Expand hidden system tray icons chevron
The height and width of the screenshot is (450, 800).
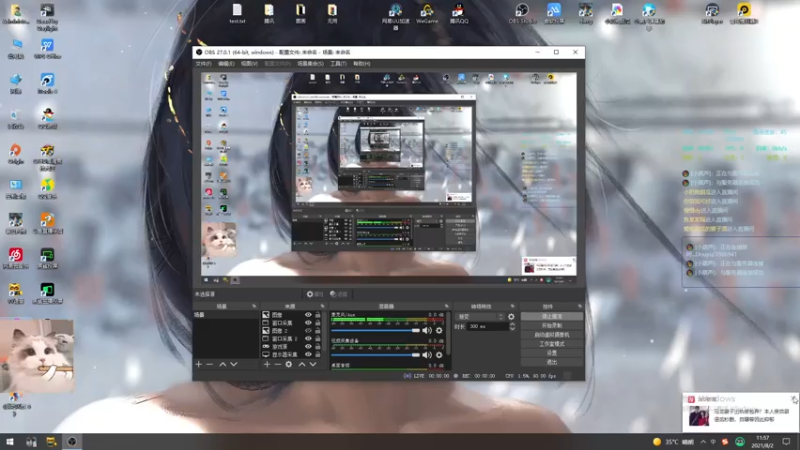(x=703, y=442)
